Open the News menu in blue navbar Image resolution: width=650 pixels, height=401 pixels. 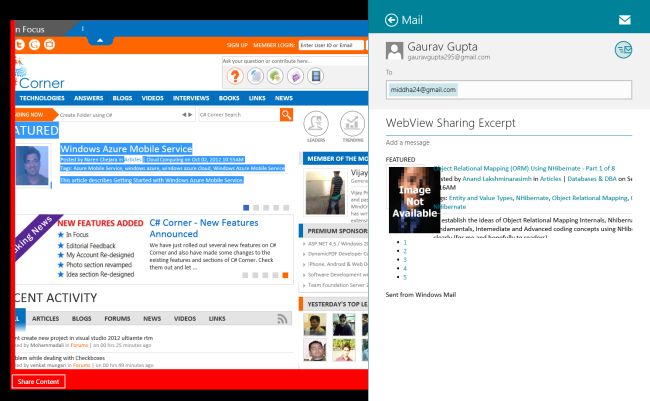click(284, 98)
